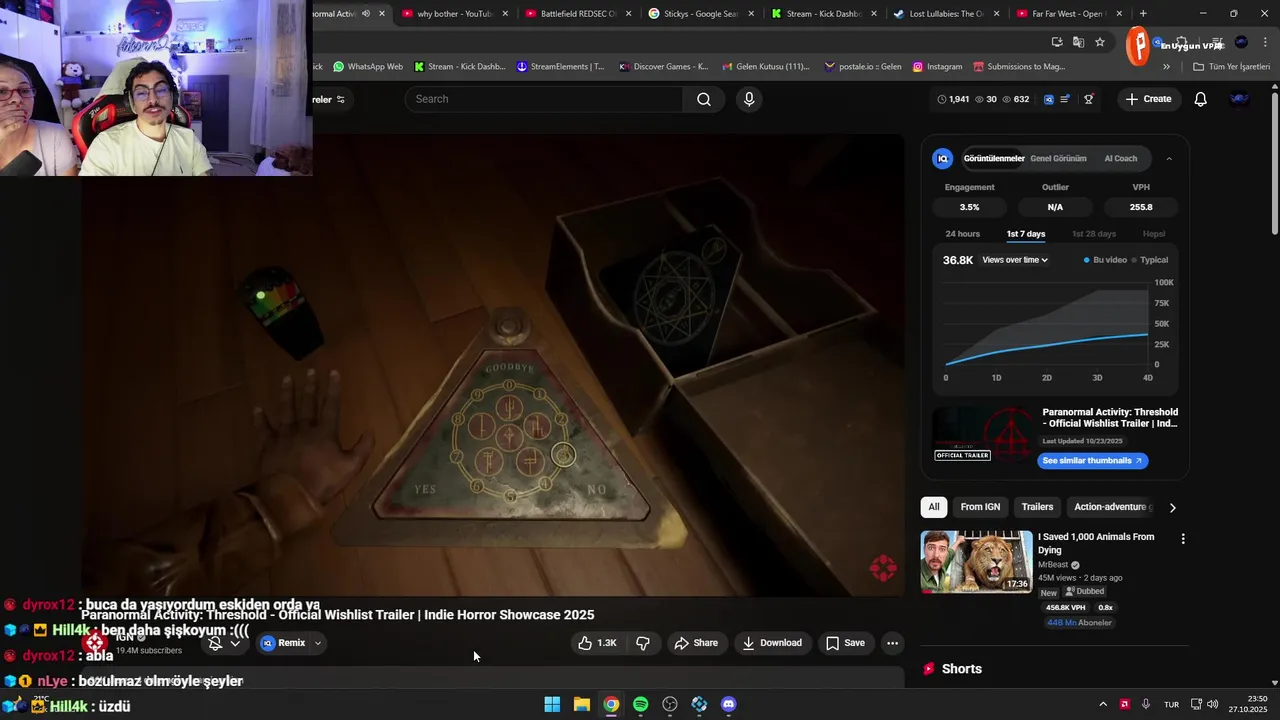Save the video to a playlist
Screen dimensions: 1280x720
click(x=846, y=643)
